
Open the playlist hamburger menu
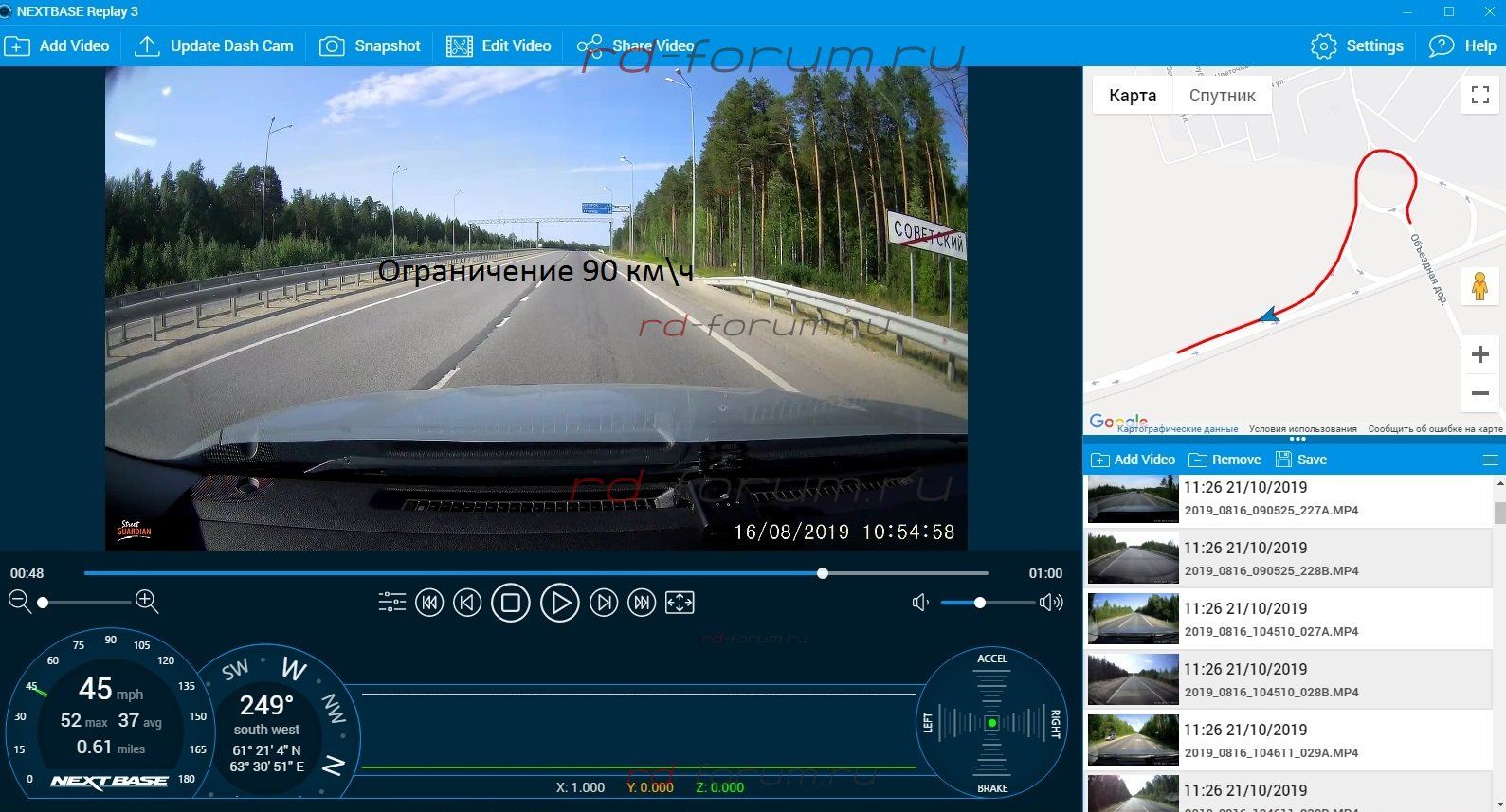[x=1490, y=460]
